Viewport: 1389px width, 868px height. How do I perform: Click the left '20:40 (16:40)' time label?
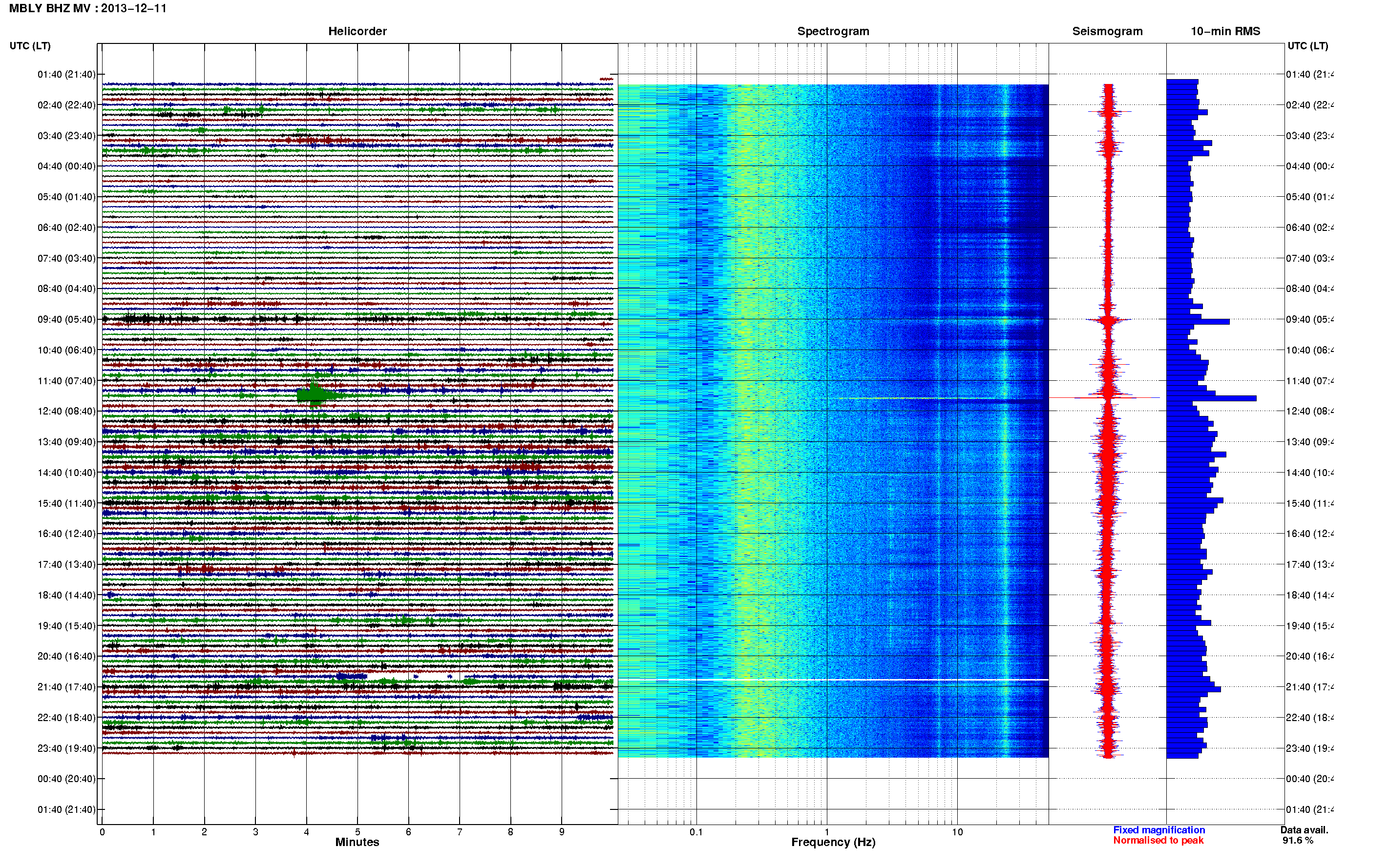click(x=66, y=656)
